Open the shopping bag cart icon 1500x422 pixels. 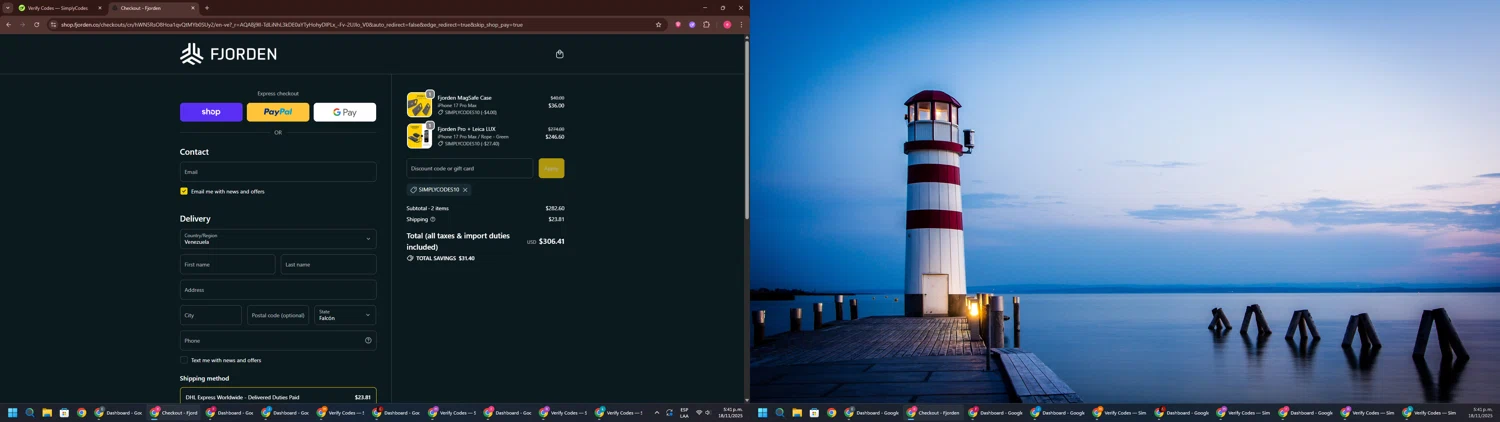(x=559, y=54)
